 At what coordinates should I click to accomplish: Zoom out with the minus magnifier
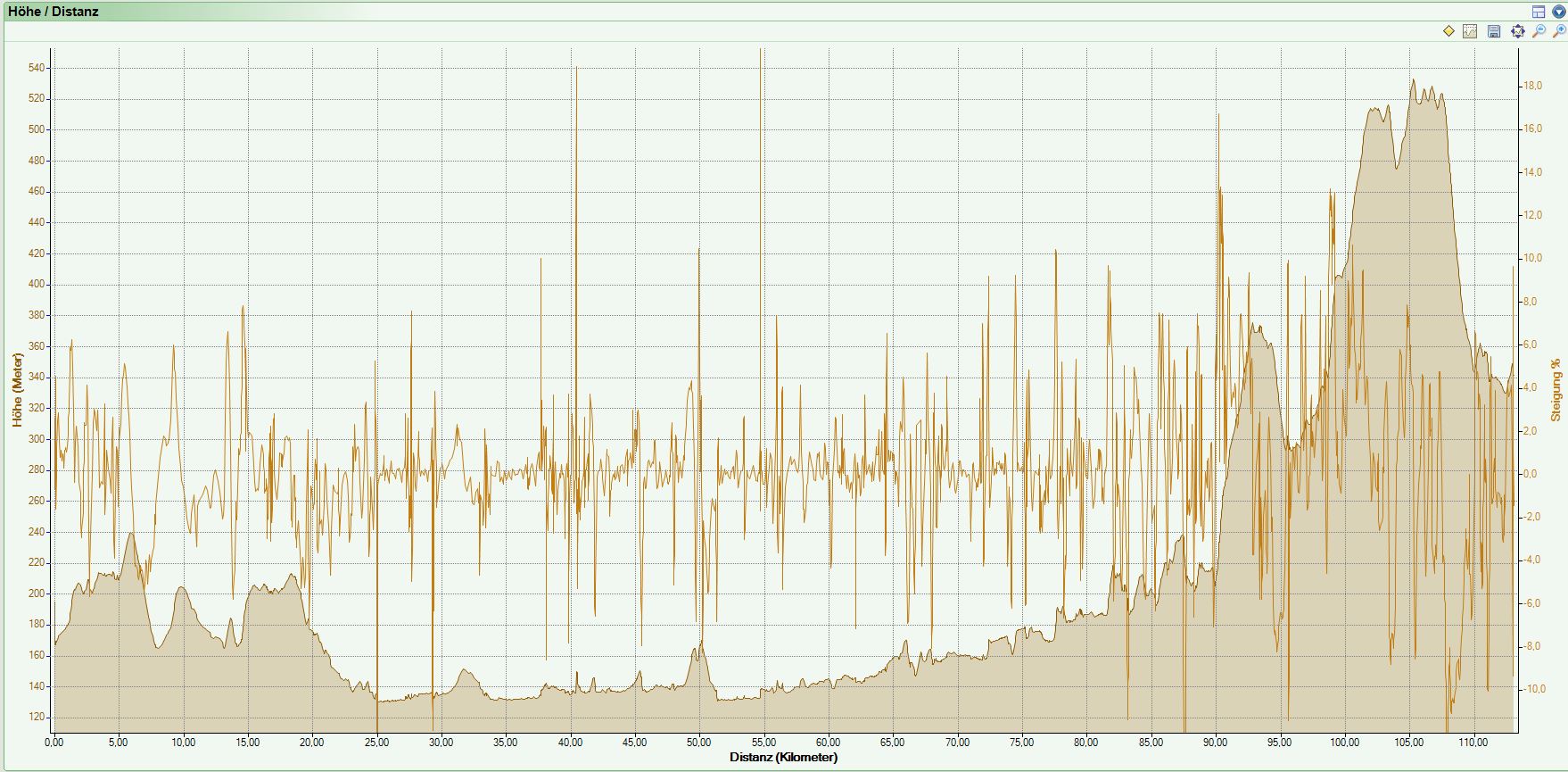coord(1539,31)
